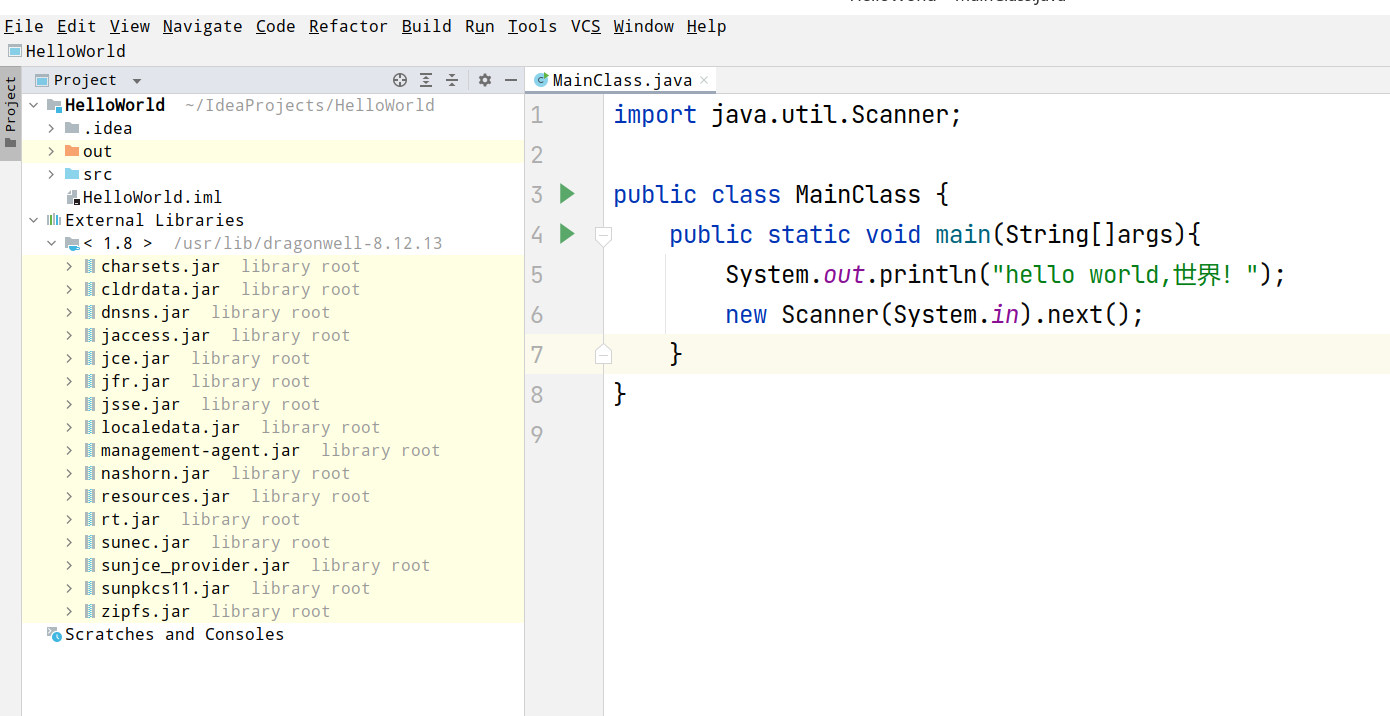Screen dimensions: 1390x716
Task: Run main method via gutter arrow on line 4
Action: click(567, 233)
